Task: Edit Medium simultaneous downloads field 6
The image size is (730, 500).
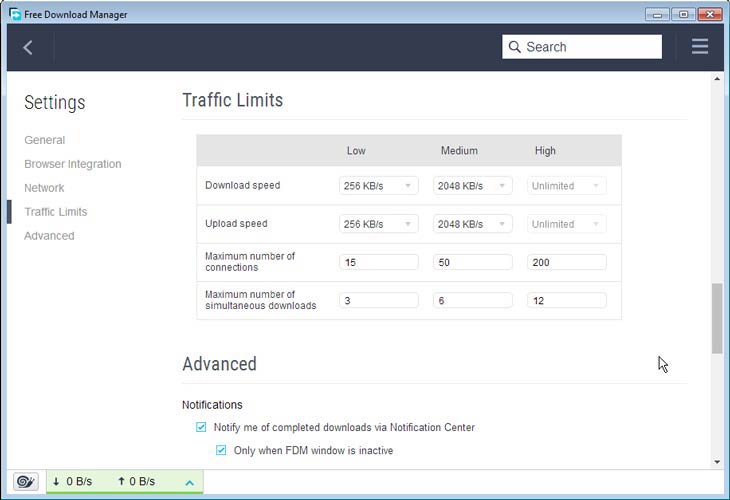Action: click(x=473, y=300)
